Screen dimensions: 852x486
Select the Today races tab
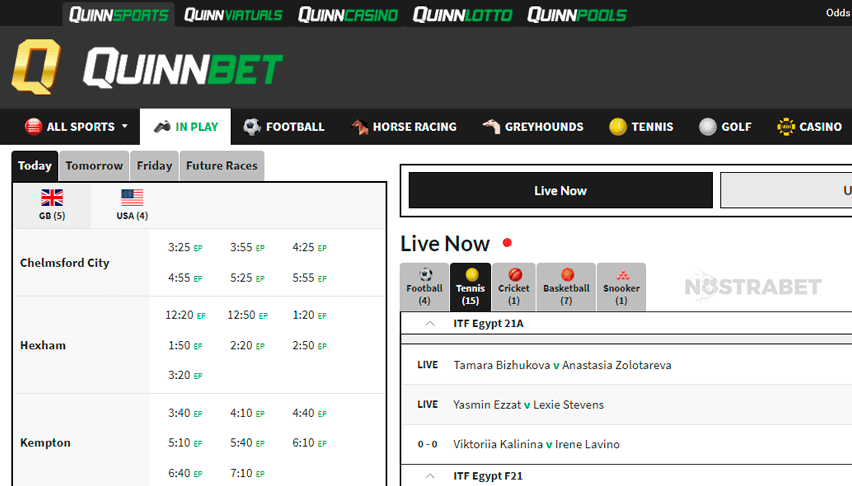(35, 166)
